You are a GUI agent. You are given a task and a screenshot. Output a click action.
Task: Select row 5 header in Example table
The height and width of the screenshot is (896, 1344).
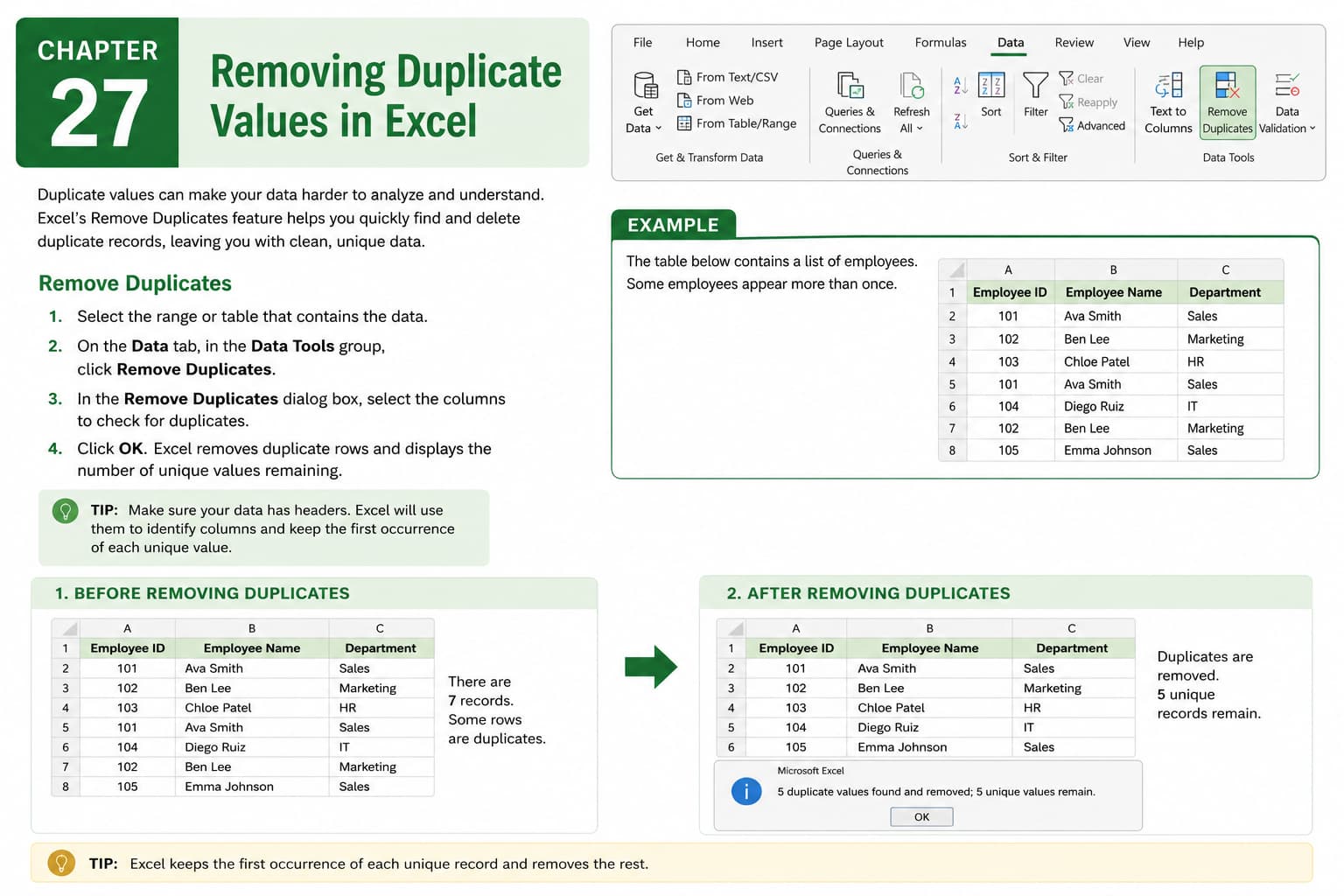coord(952,384)
